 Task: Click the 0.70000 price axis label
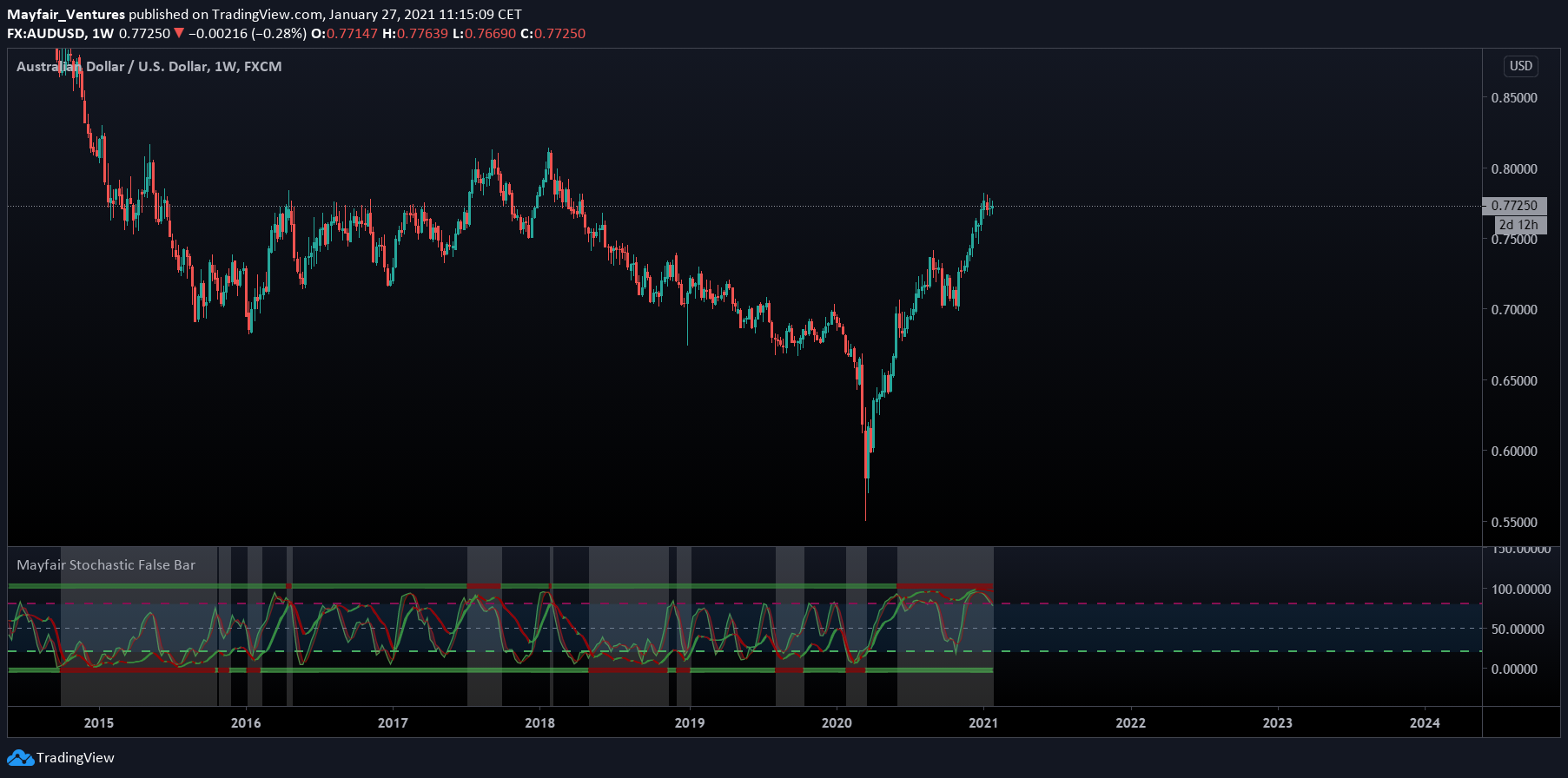pyautogui.click(x=1514, y=310)
